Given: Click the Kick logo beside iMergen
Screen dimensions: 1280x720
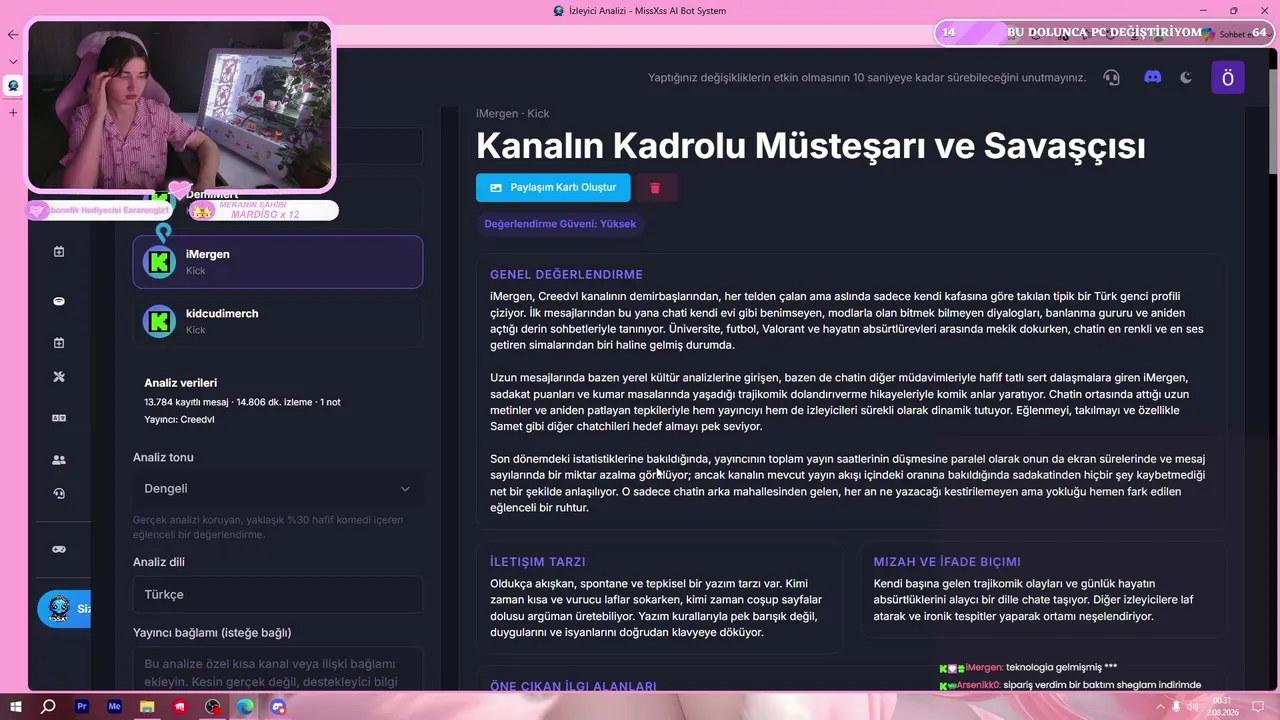Looking at the screenshot, I should (x=159, y=262).
